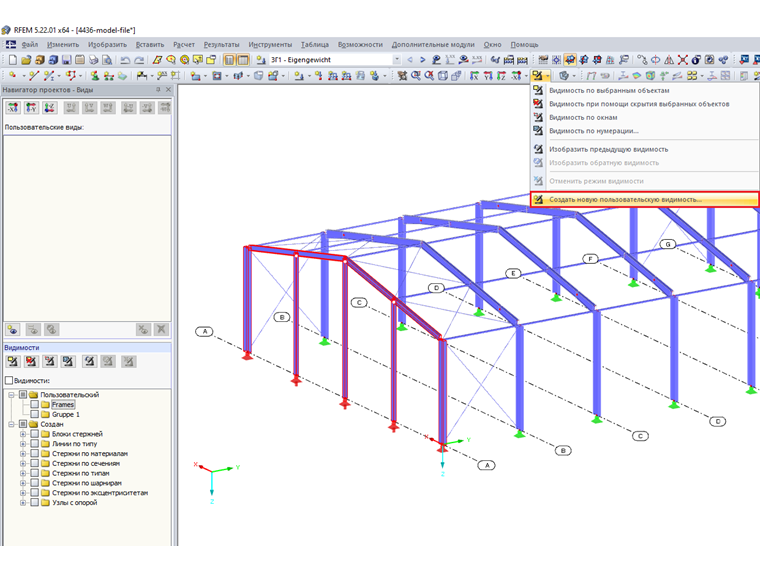Expand the Стержни по шарнирам node
This screenshot has height=570, width=760.
coord(23,483)
